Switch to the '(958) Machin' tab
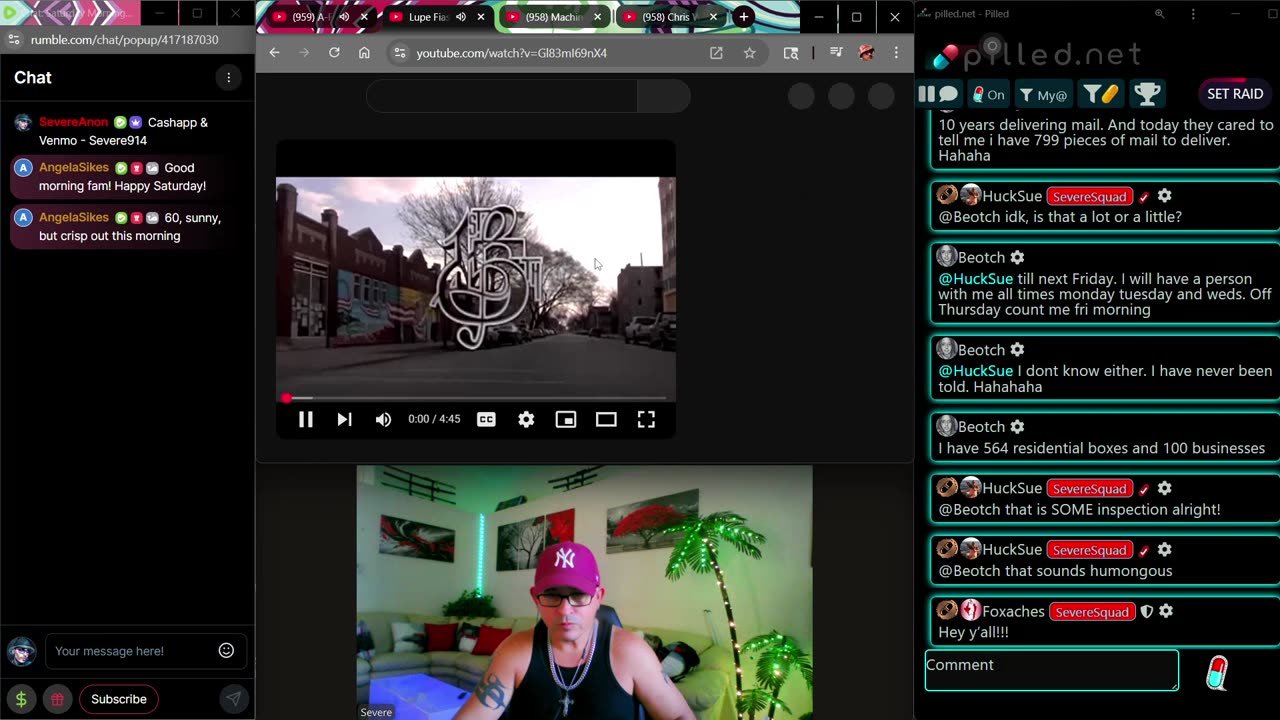 coord(554,17)
